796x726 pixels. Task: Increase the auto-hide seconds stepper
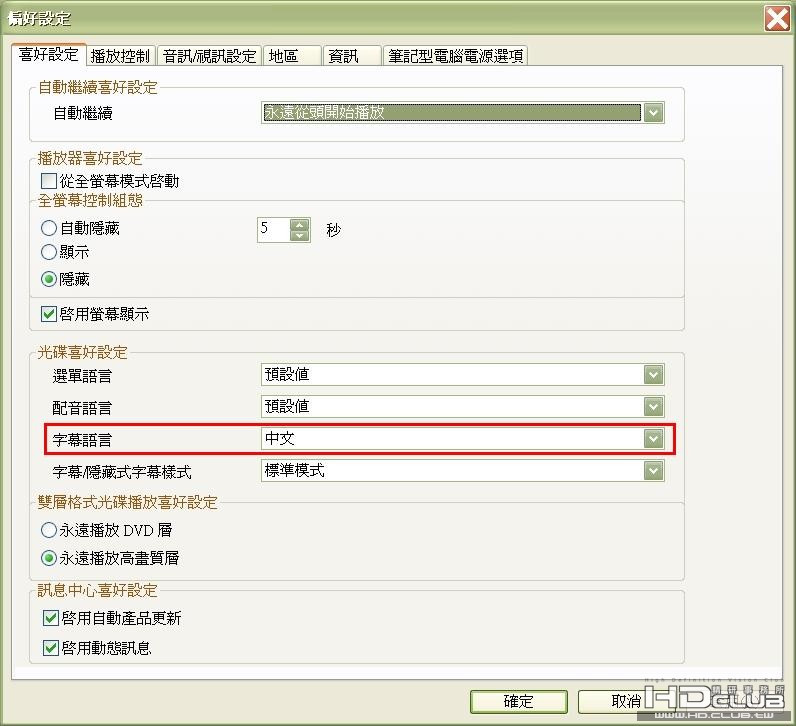pos(300,224)
